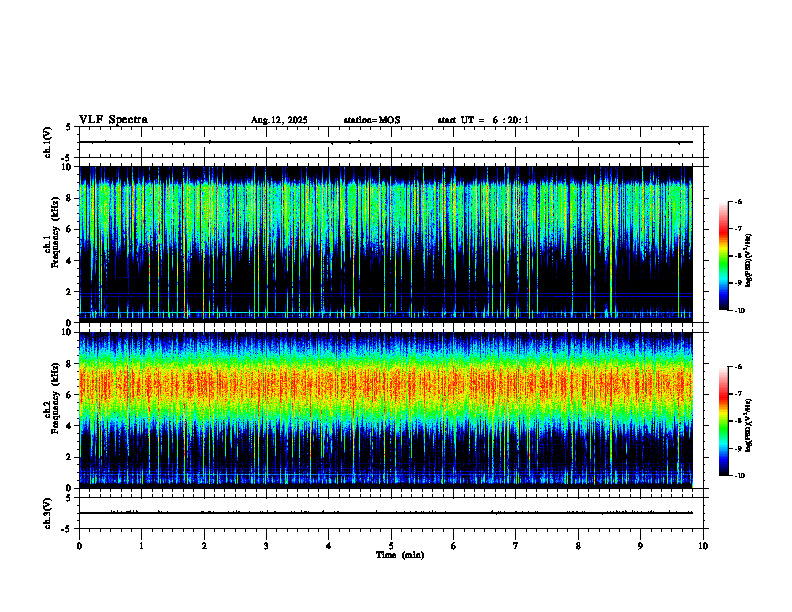
Task: Click the ch.2 colorbar log(PSD) label
Action: [x=749, y=425]
